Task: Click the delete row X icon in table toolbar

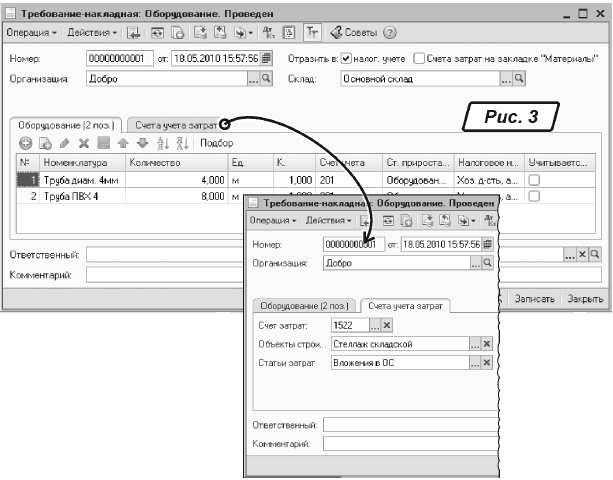Action: (84, 143)
